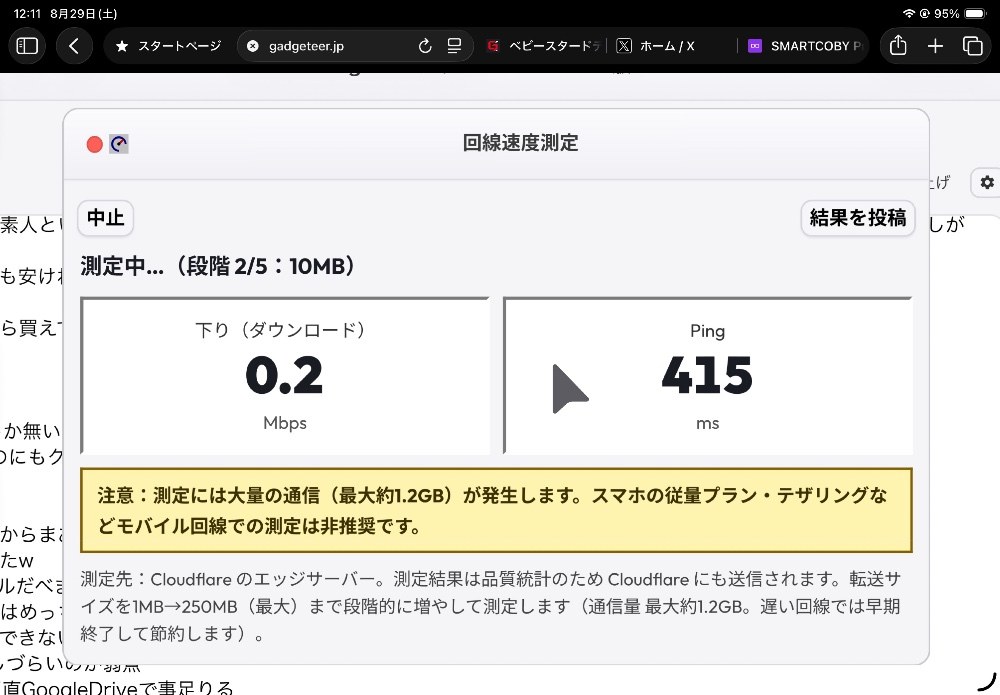Switch to the ホーム / X tab
This screenshot has height=695, width=1000.
point(656,46)
